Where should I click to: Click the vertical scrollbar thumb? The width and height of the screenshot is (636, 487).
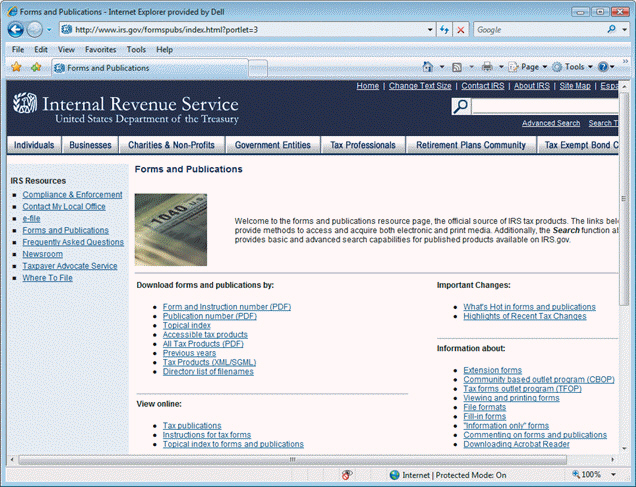[x=623, y=199]
